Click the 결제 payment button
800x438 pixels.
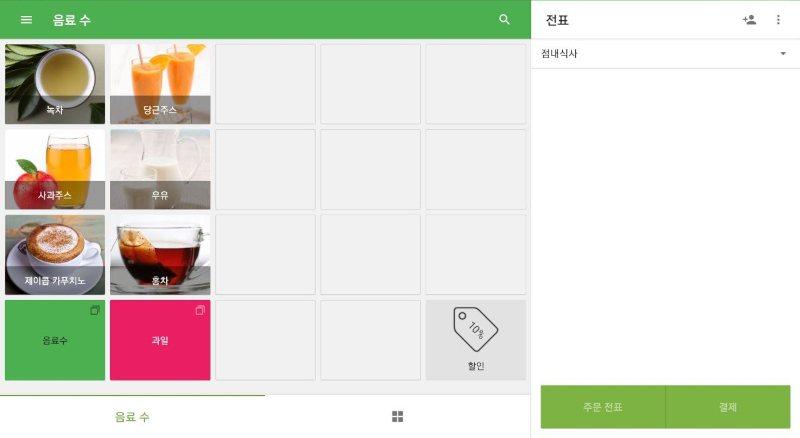coord(728,407)
